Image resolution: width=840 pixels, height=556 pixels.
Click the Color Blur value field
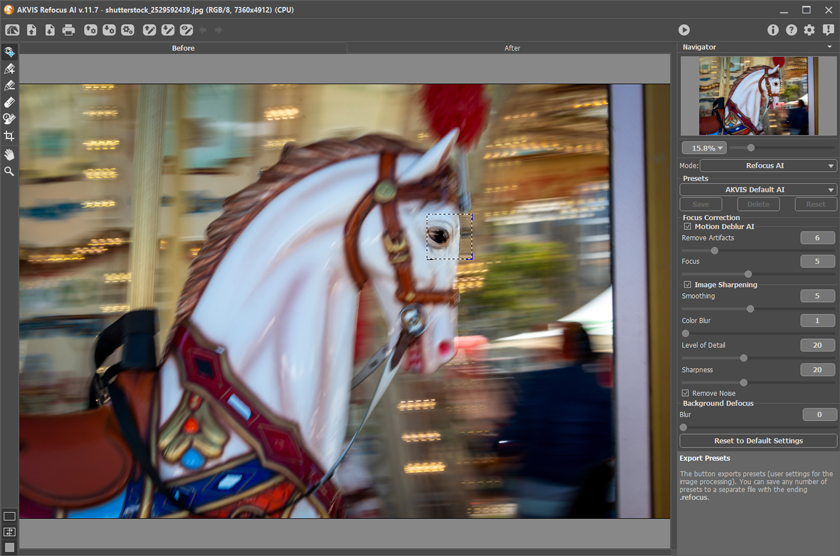pos(817,320)
